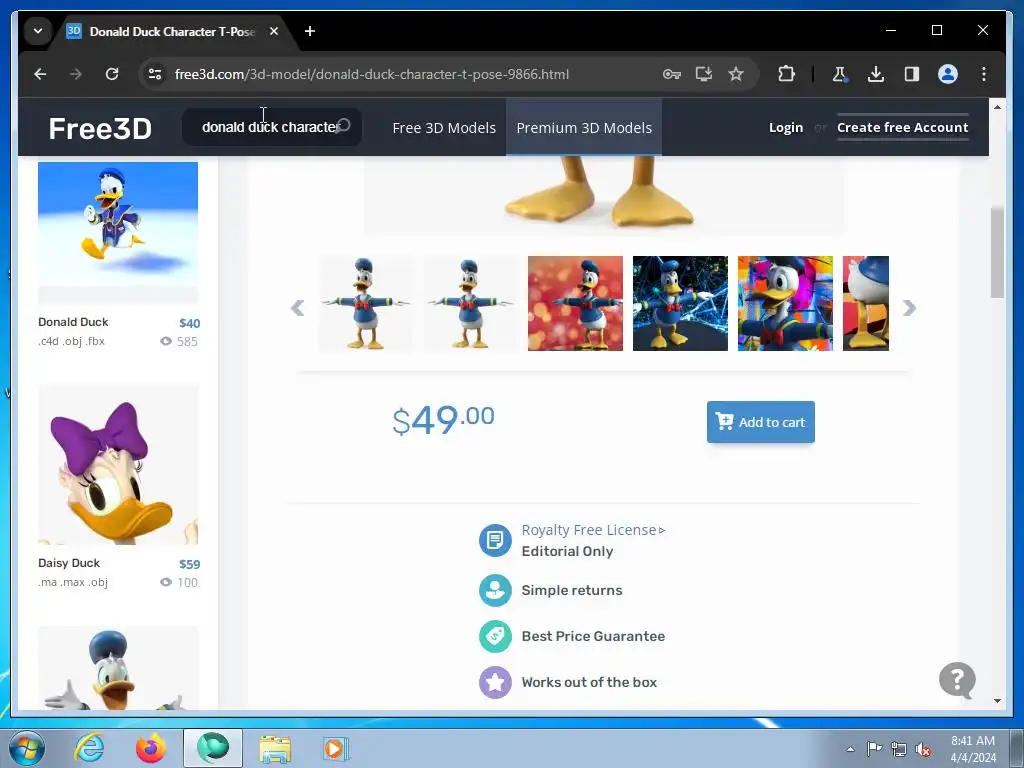Click the taskbar clock showing 8:41 AM
The width and height of the screenshot is (1024, 768).
pos(973,749)
